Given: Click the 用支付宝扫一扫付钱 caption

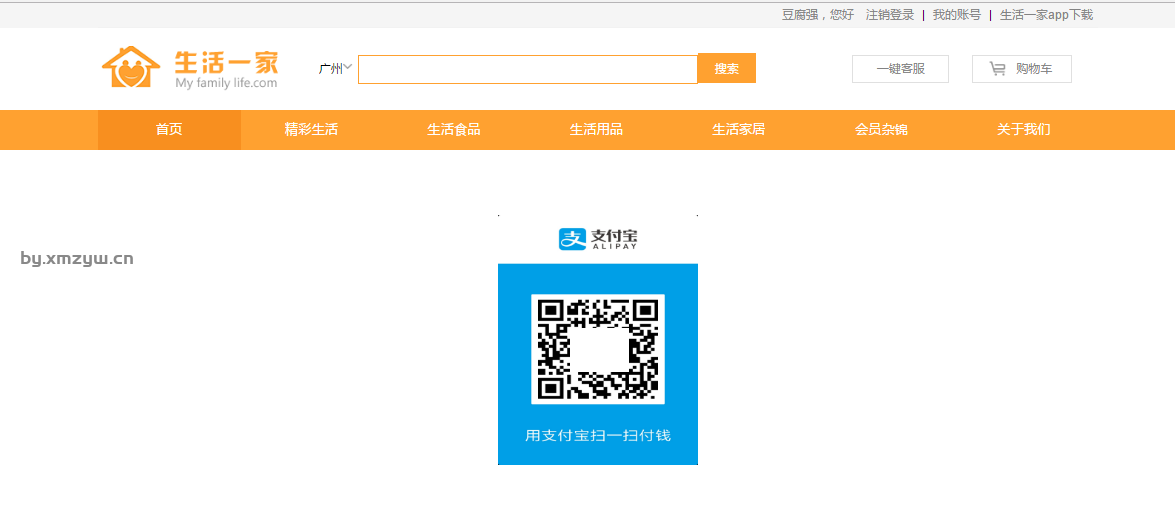Looking at the screenshot, I should coord(598,435).
